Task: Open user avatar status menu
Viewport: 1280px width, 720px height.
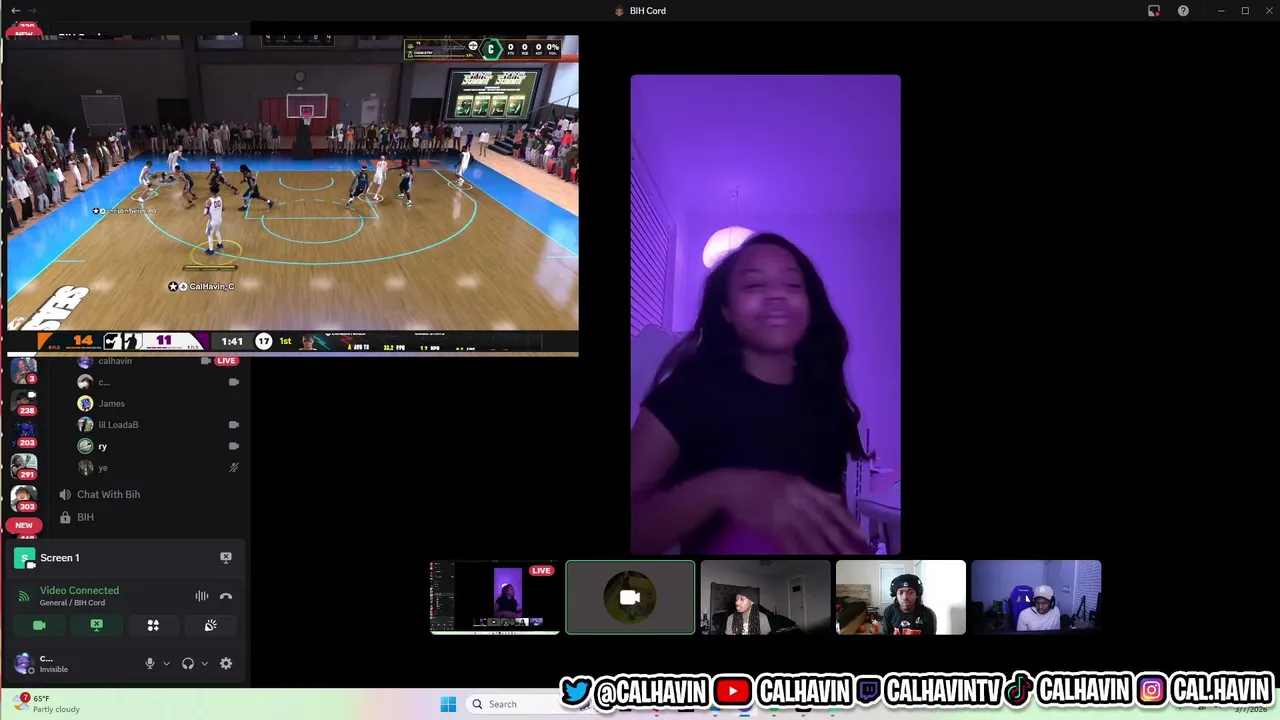Action: [23, 663]
